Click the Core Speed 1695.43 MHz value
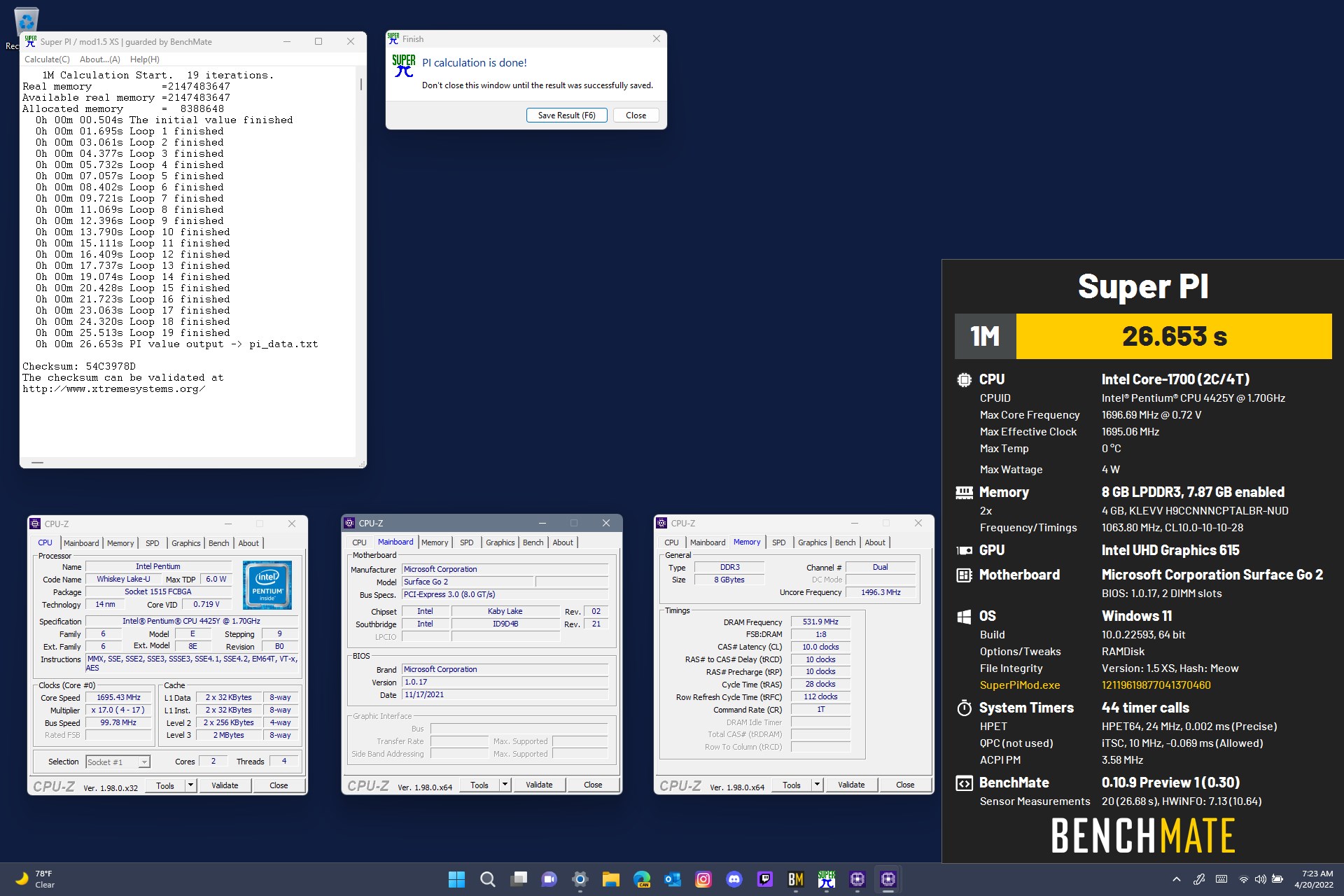The height and width of the screenshot is (896, 1344). tap(118, 697)
